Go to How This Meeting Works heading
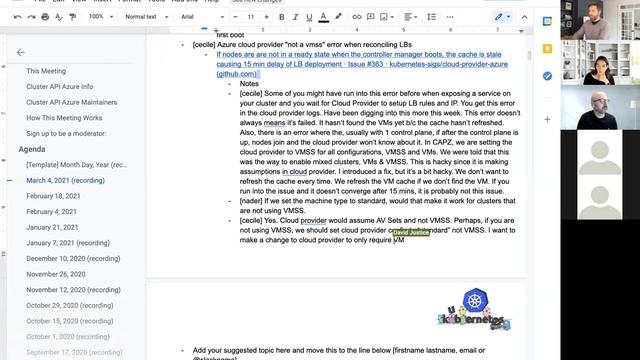The height and width of the screenshot is (360, 640). click(64, 118)
